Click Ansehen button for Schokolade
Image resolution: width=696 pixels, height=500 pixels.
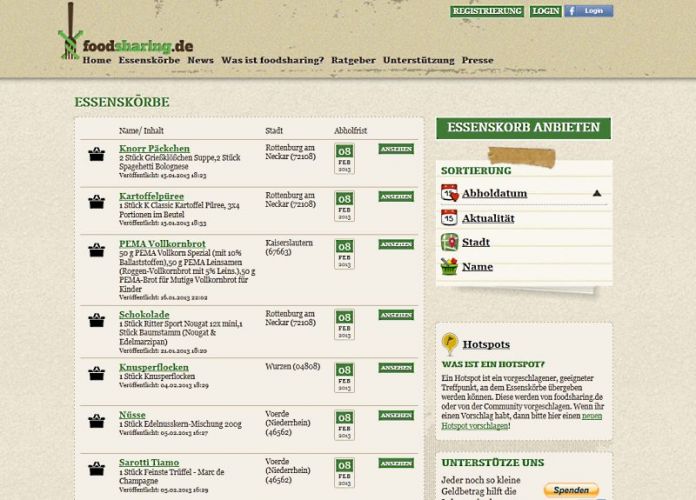pos(396,315)
